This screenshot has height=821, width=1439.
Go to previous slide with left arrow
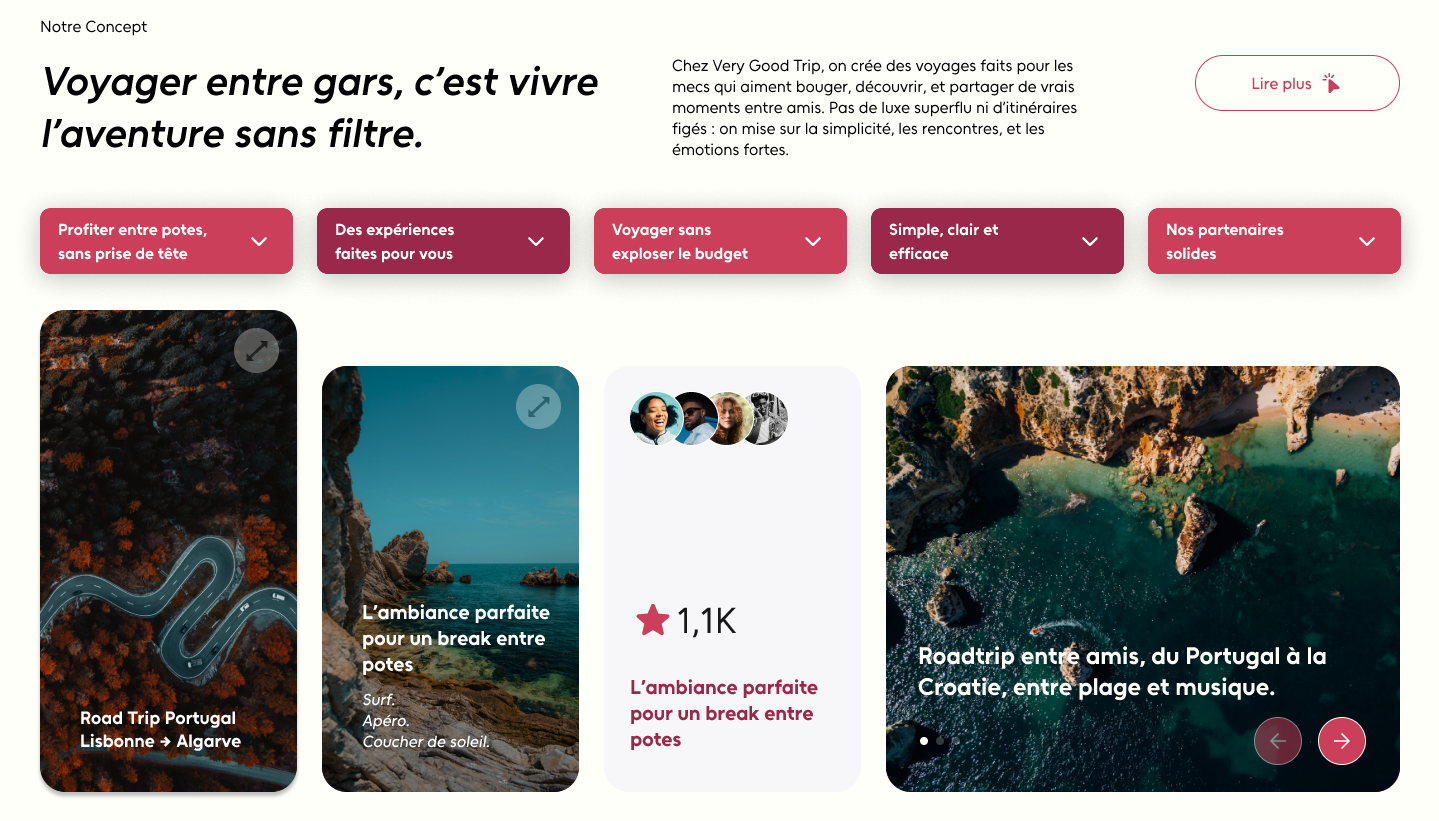[1277, 741]
